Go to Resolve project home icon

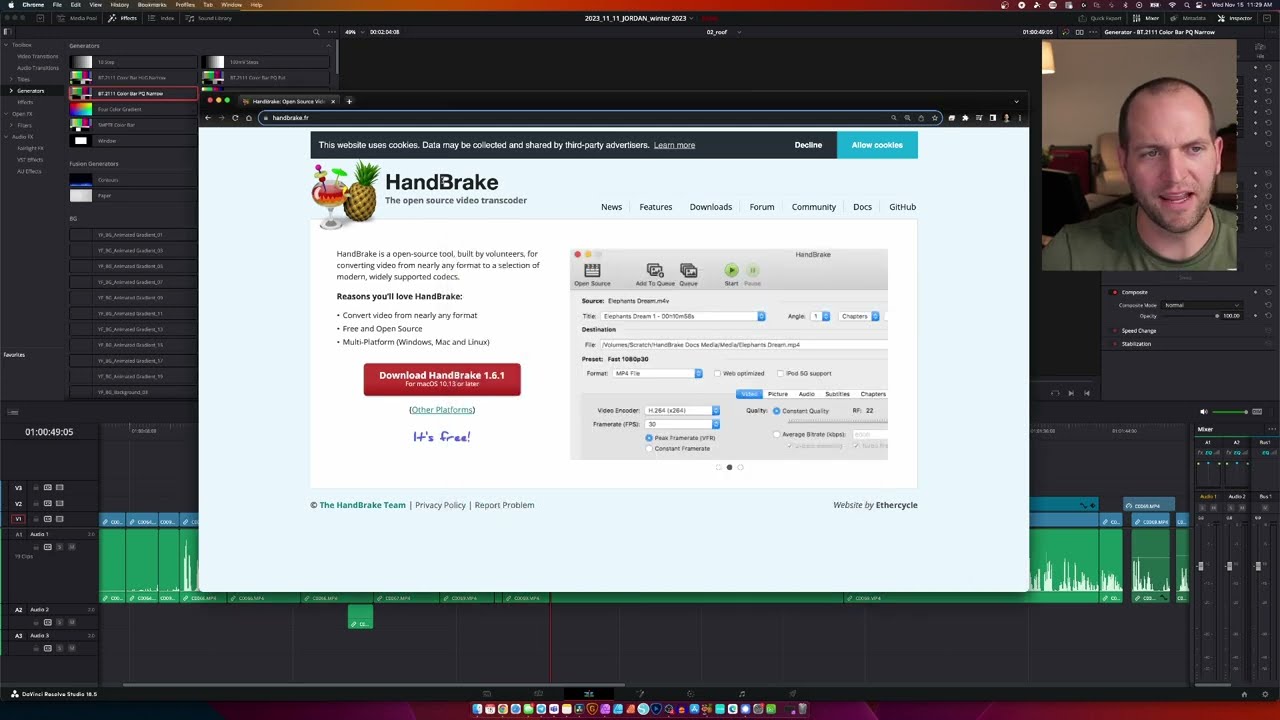point(1244,694)
